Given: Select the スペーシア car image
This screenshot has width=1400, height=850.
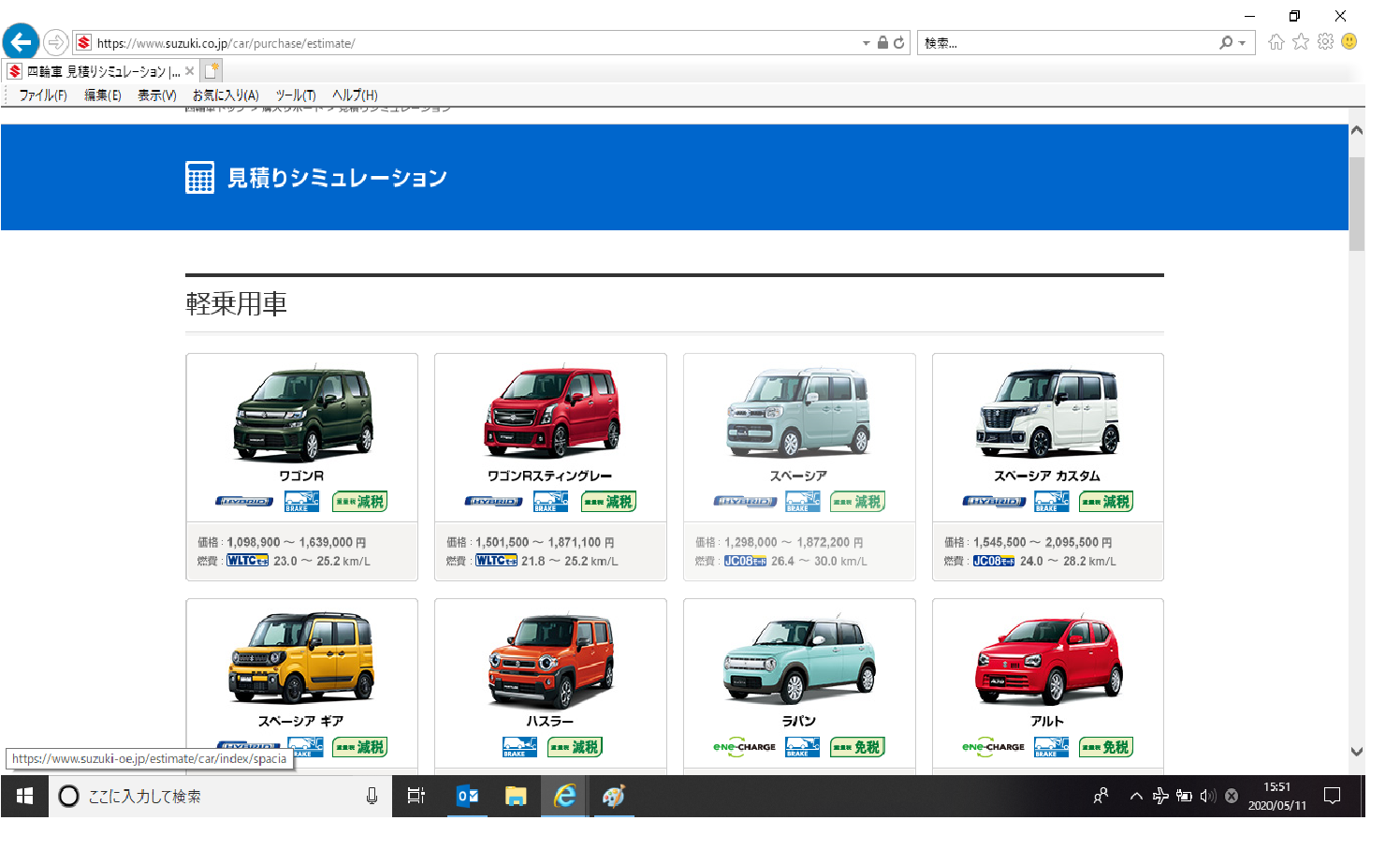Looking at the screenshot, I should point(799,414).
